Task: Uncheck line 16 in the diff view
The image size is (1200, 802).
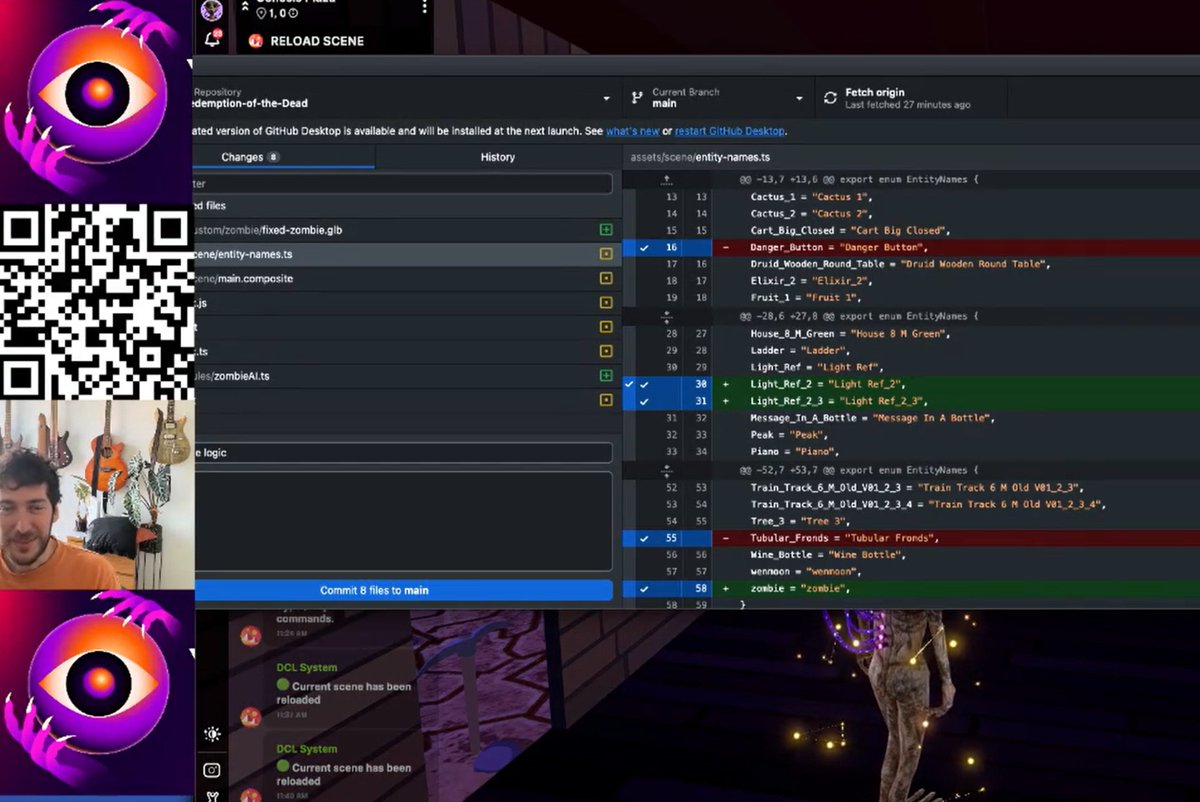Action: coord(644,246)
